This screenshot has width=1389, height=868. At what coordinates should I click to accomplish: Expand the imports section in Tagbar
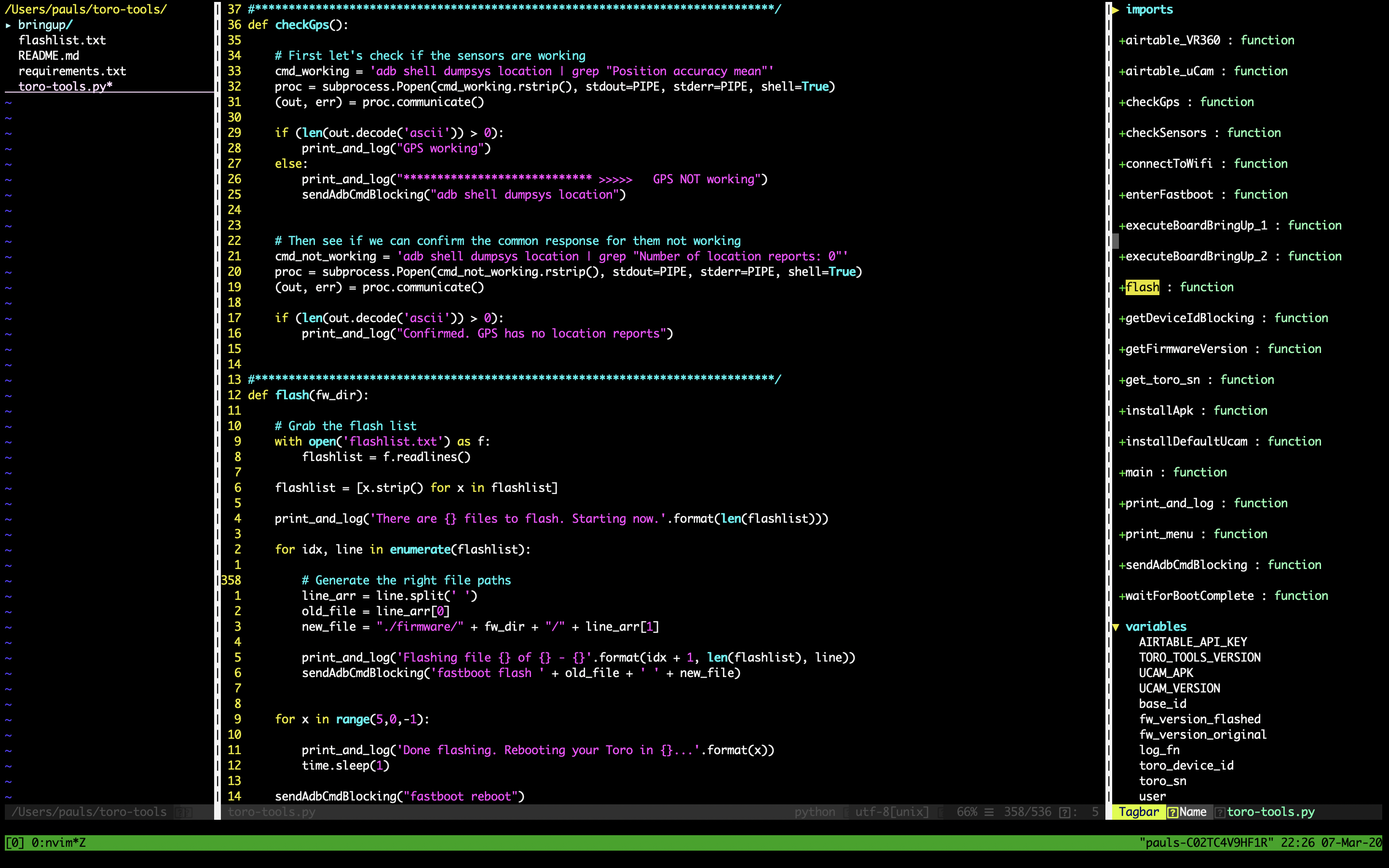pos(1116,10)
